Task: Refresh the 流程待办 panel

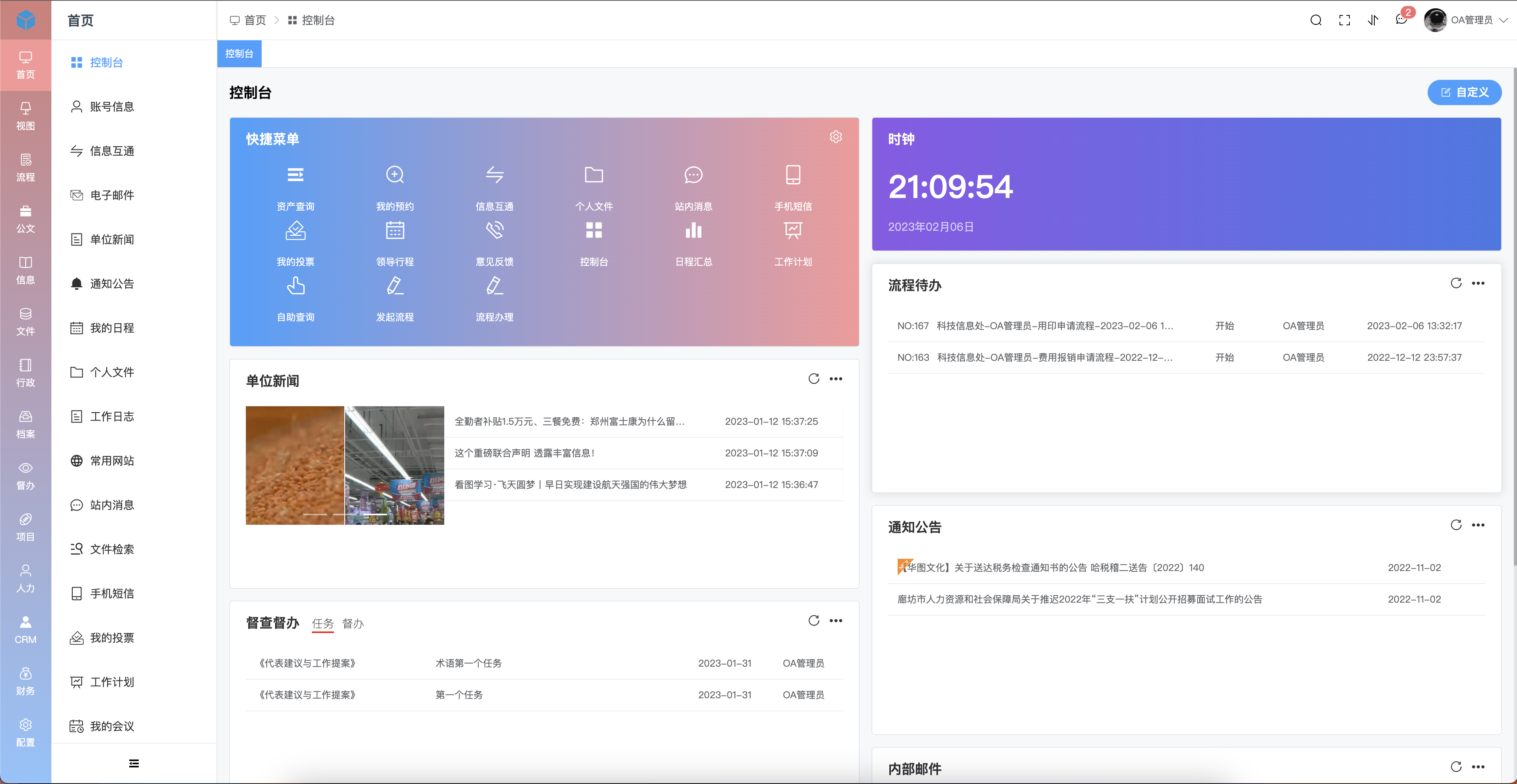Action: (x=1456, y=283)
